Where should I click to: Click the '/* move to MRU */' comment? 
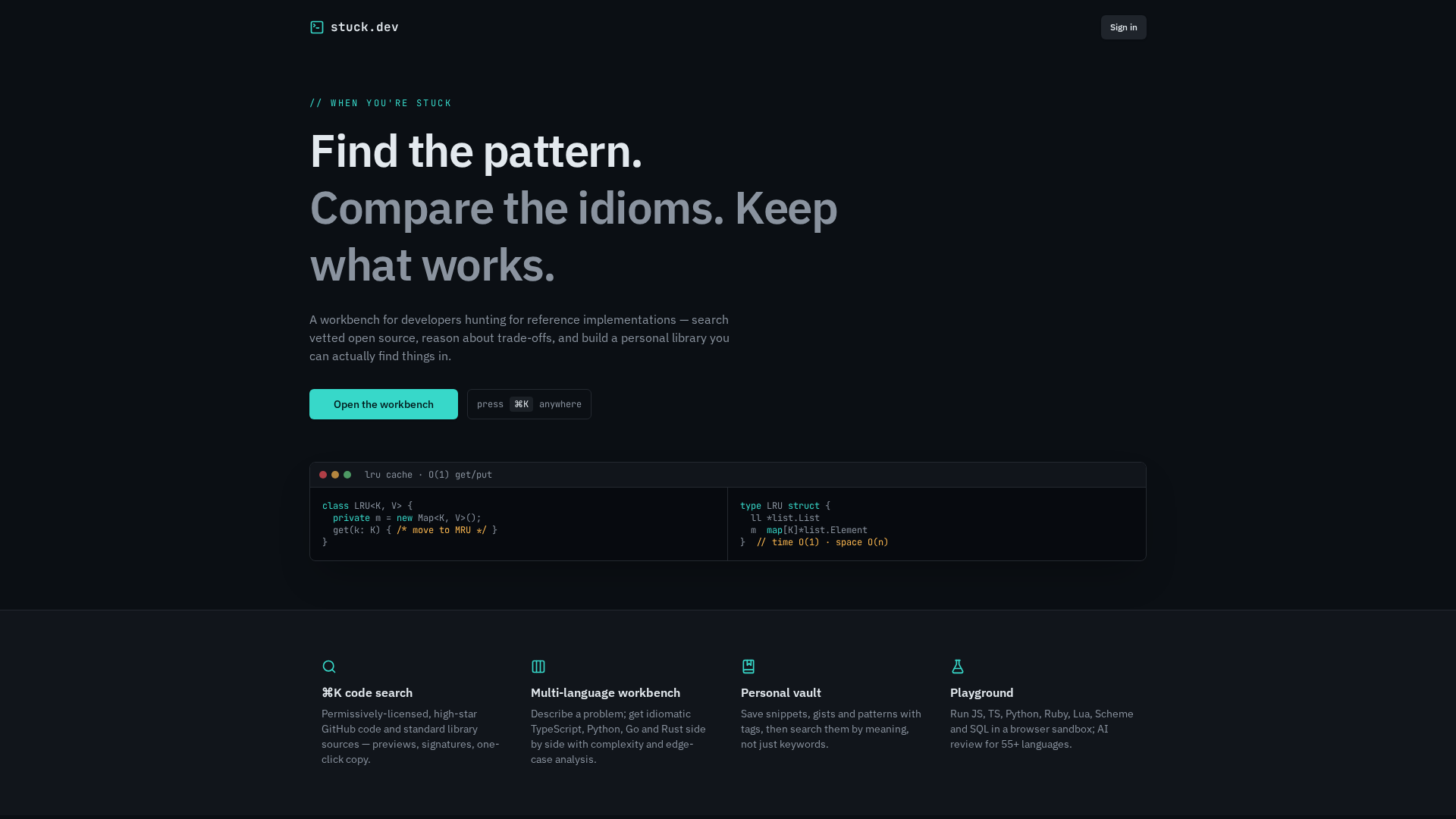point(441,530)
